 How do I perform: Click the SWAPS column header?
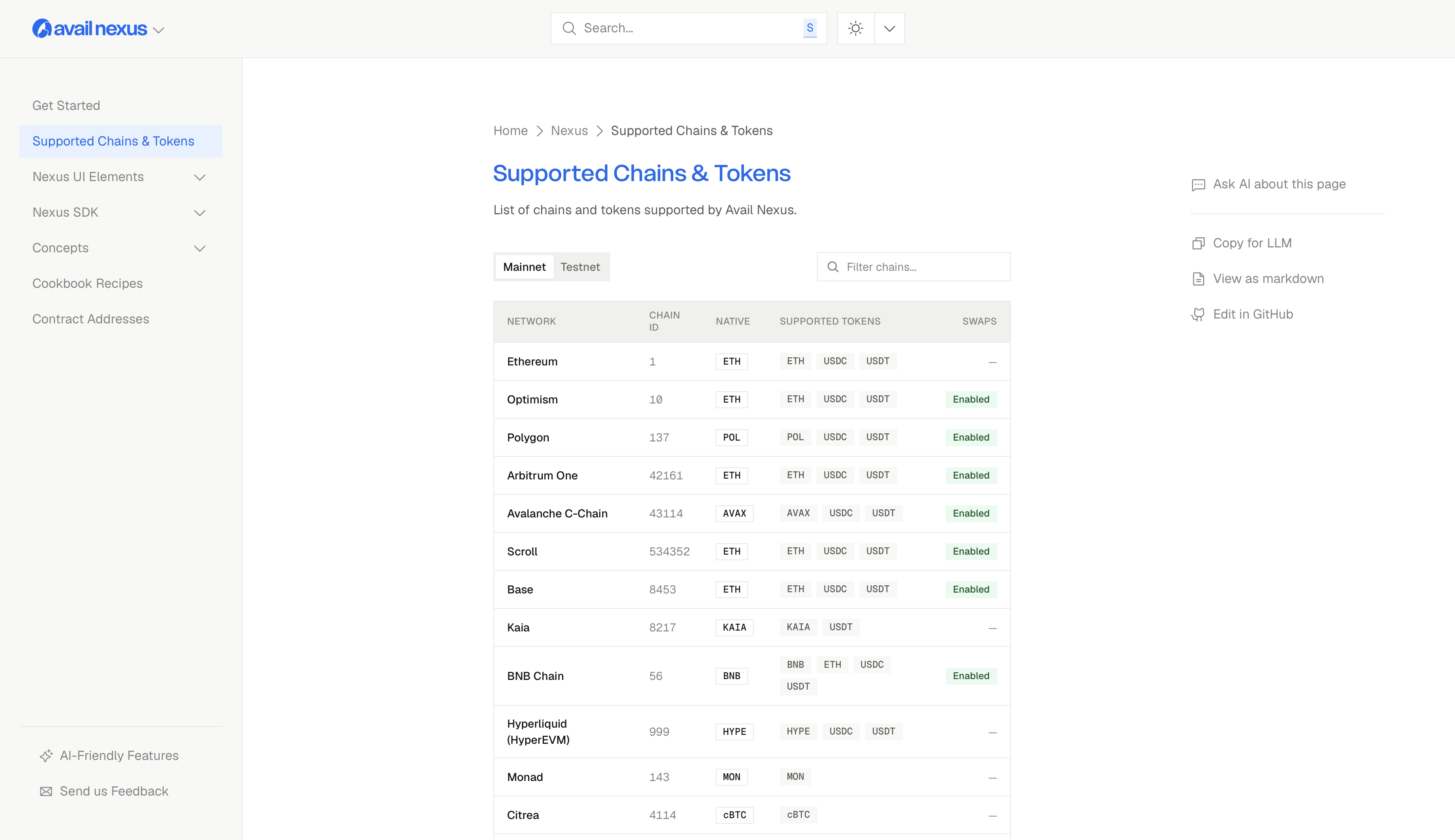(979, 321)
